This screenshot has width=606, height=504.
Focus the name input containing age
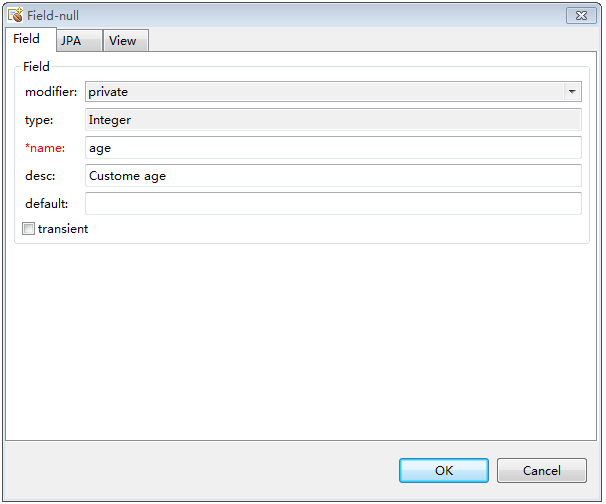click(x=333, y=148)
